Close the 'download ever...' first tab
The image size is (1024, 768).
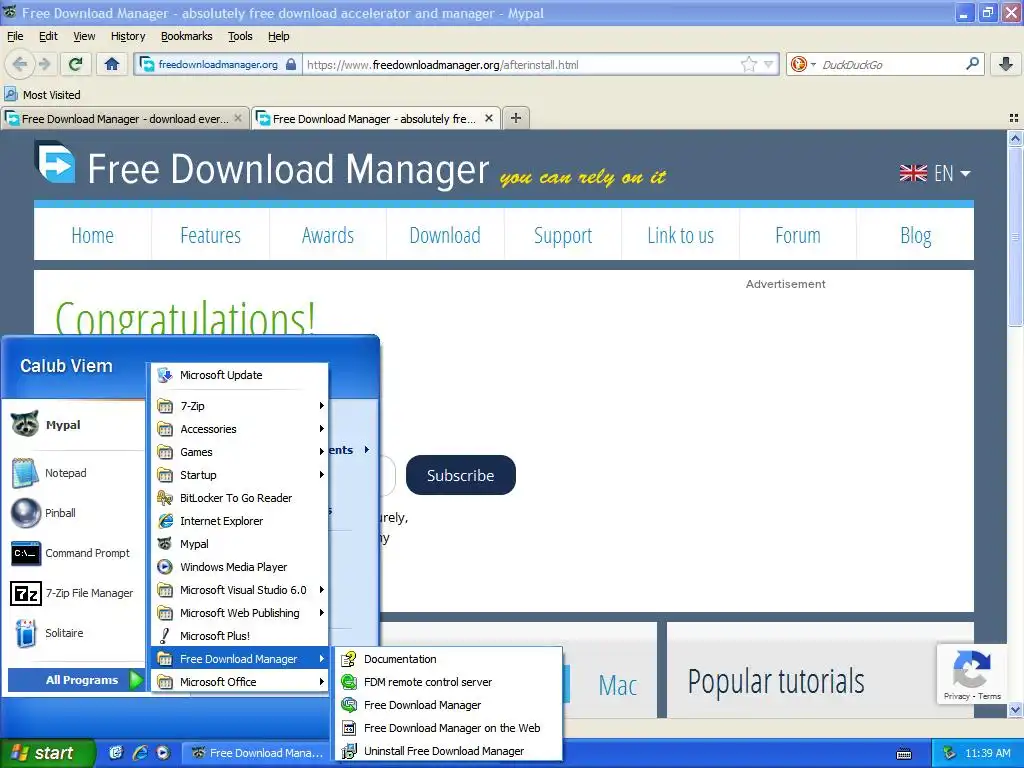(238, 118)
